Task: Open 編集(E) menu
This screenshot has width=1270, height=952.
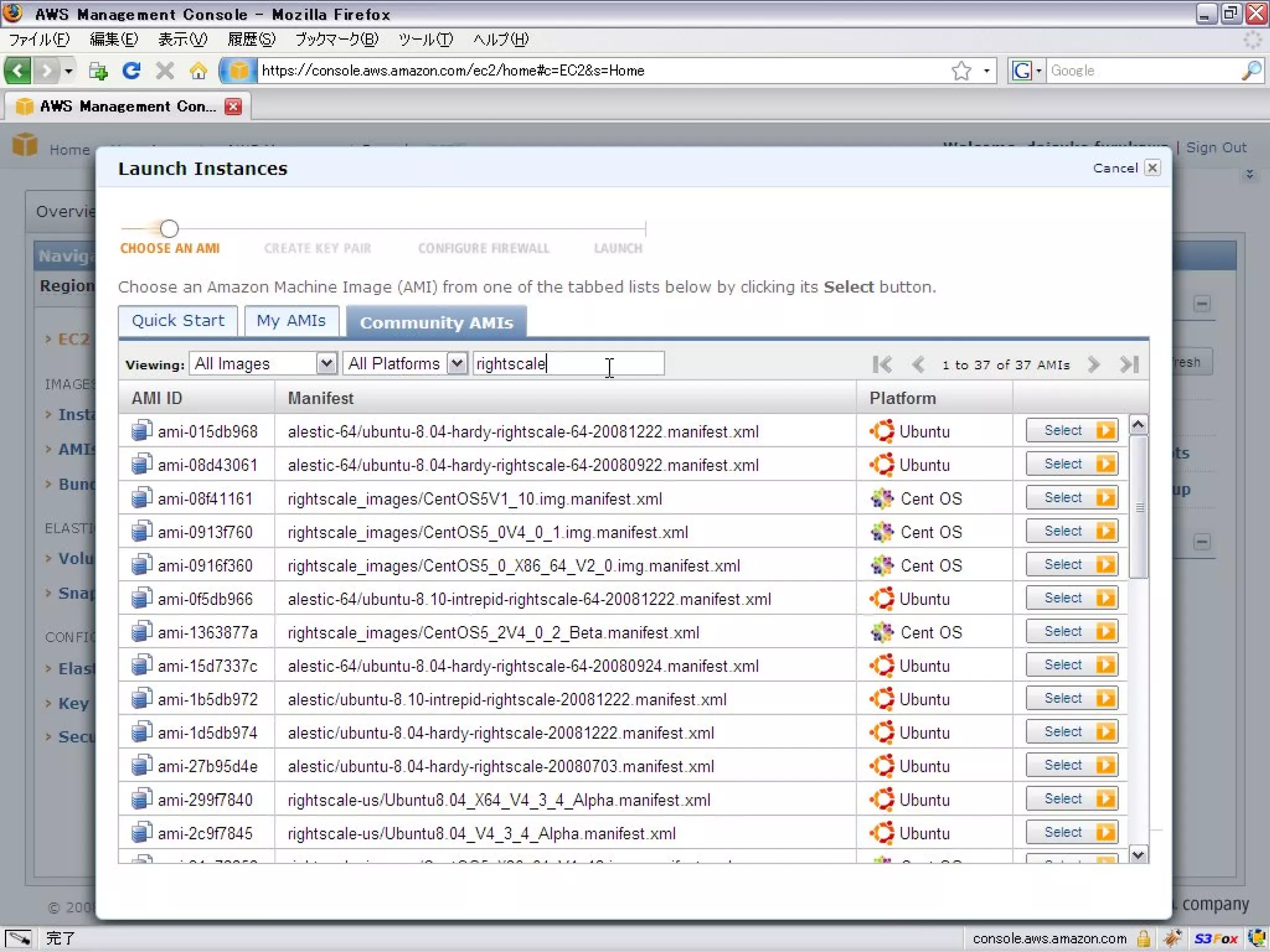Action: pyautogui.click(x=114, y=40)
